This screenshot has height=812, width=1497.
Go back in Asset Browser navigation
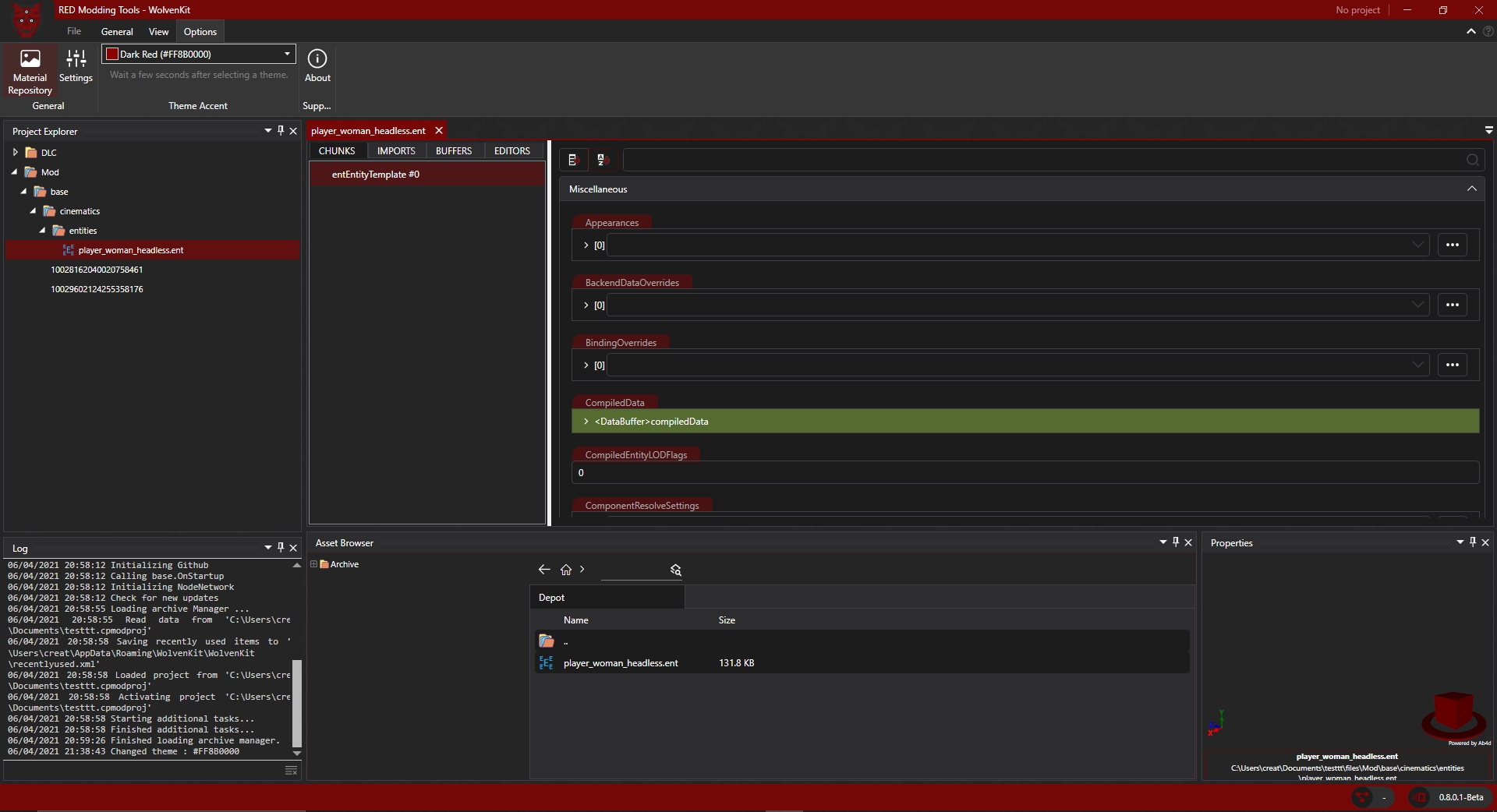544,570
